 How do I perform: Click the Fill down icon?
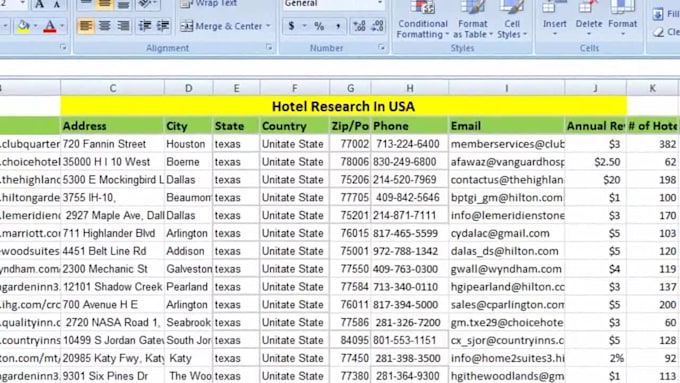[x=657, y=14]
